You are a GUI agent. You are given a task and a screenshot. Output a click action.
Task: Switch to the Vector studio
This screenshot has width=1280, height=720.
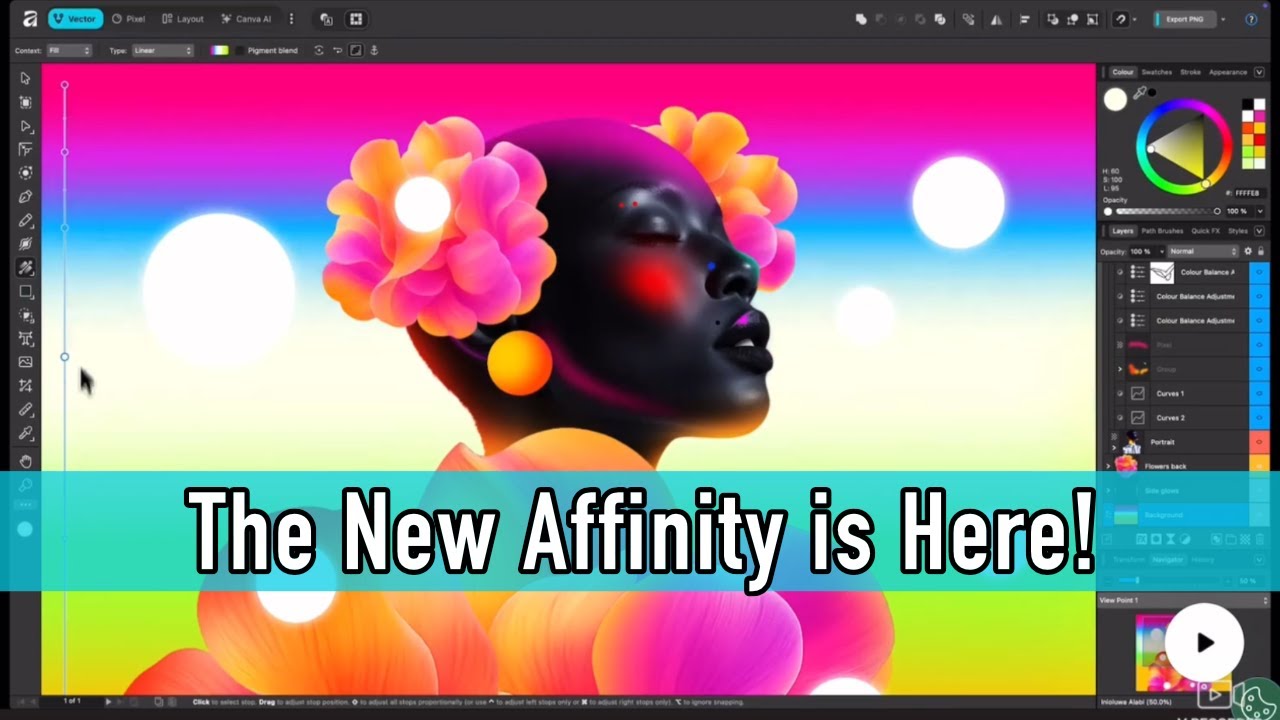tap(75, 19)
